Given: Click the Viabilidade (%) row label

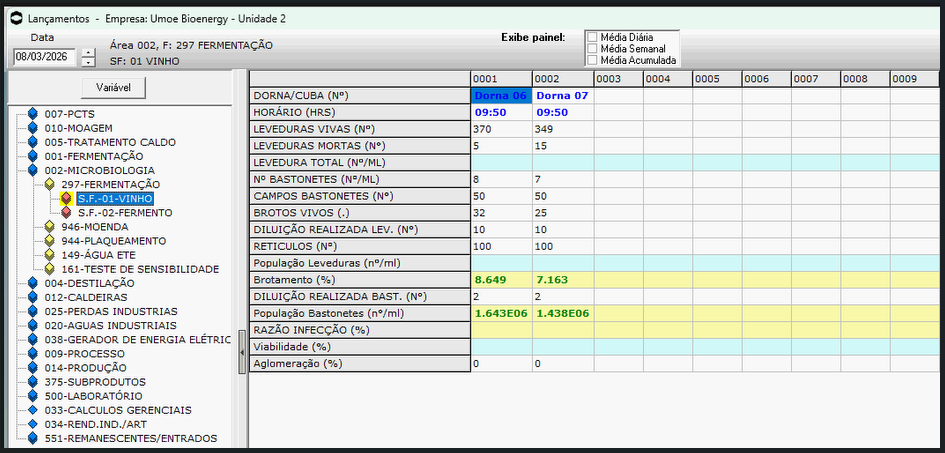Looking at the screenshot, I should click(x=360, y=347).
